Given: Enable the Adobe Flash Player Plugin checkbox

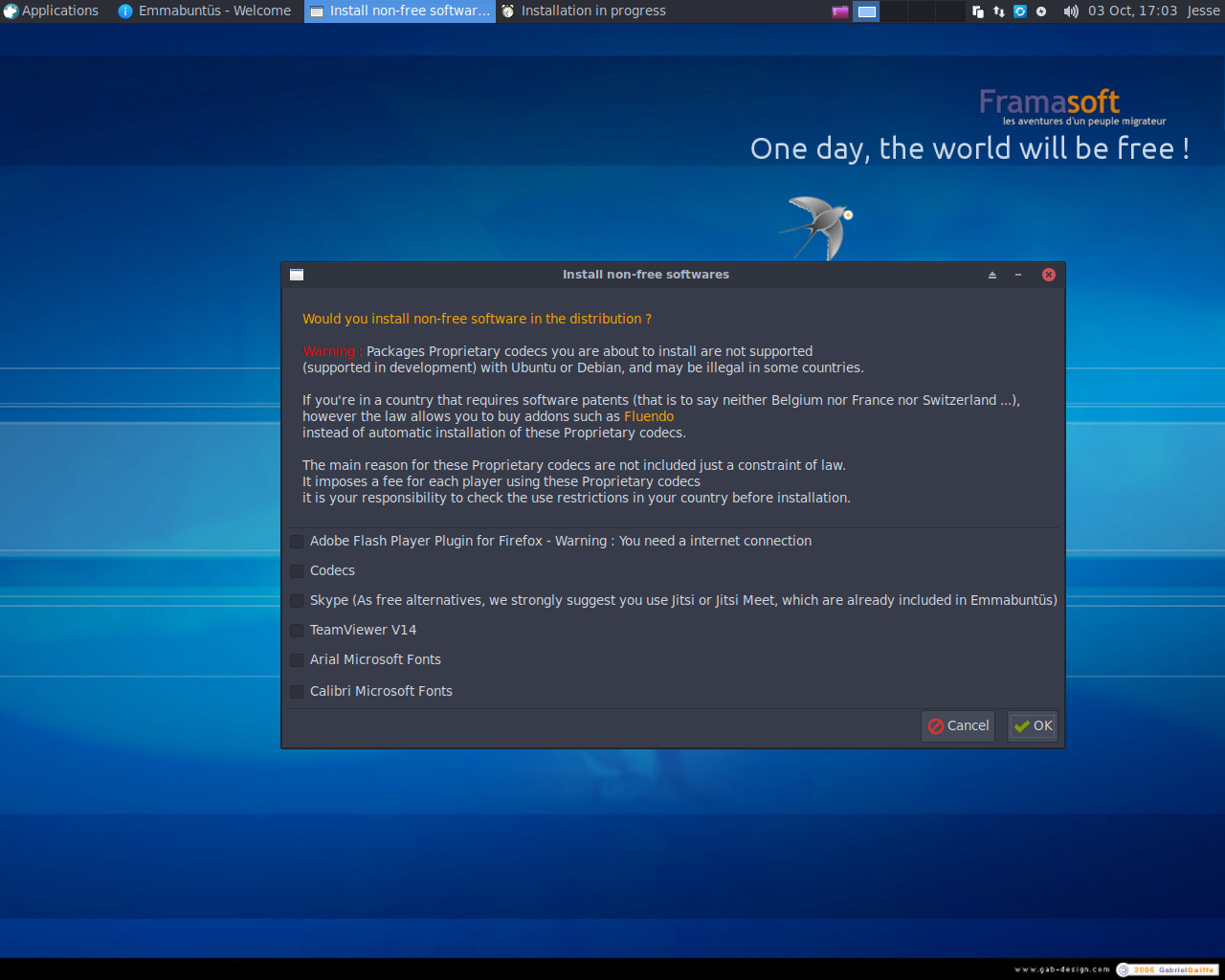Looking at the screenshot, I should tap(297, 542).
